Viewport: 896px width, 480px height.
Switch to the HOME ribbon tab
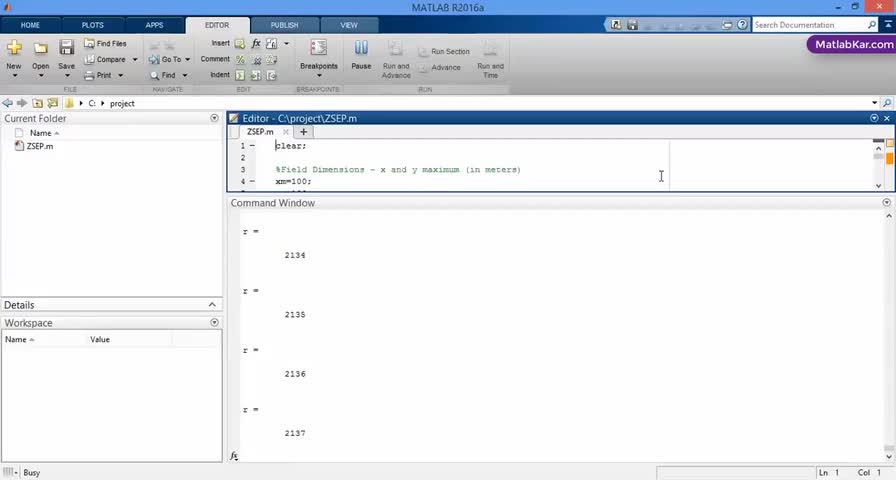30,25
